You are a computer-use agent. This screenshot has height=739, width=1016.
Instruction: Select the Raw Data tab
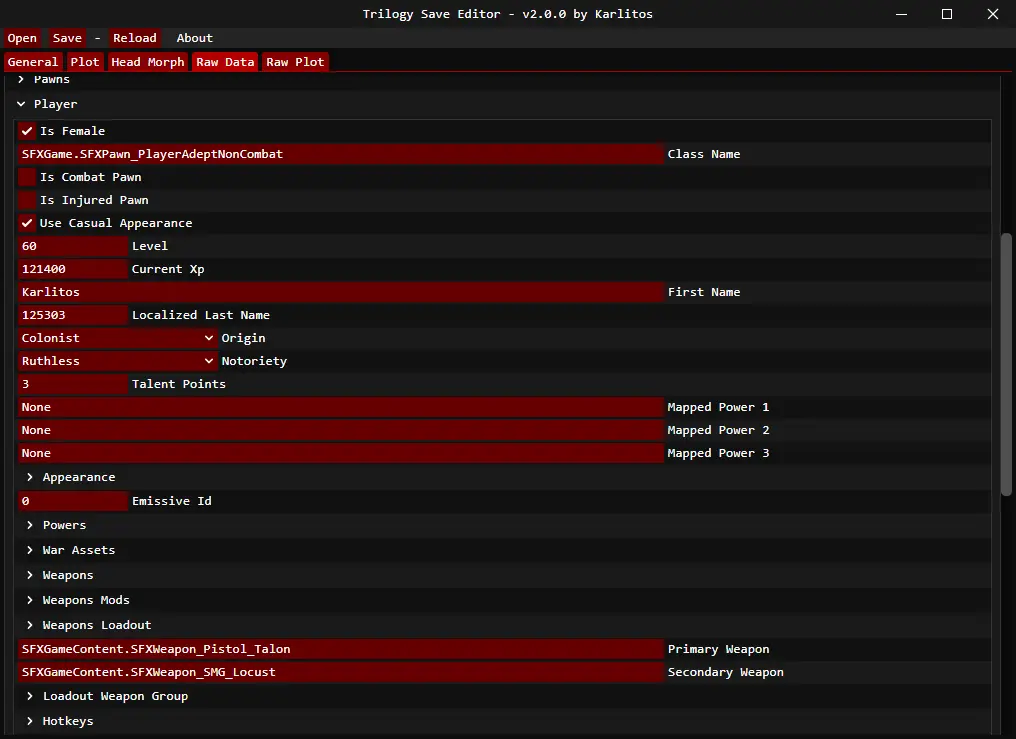(225, 62)
